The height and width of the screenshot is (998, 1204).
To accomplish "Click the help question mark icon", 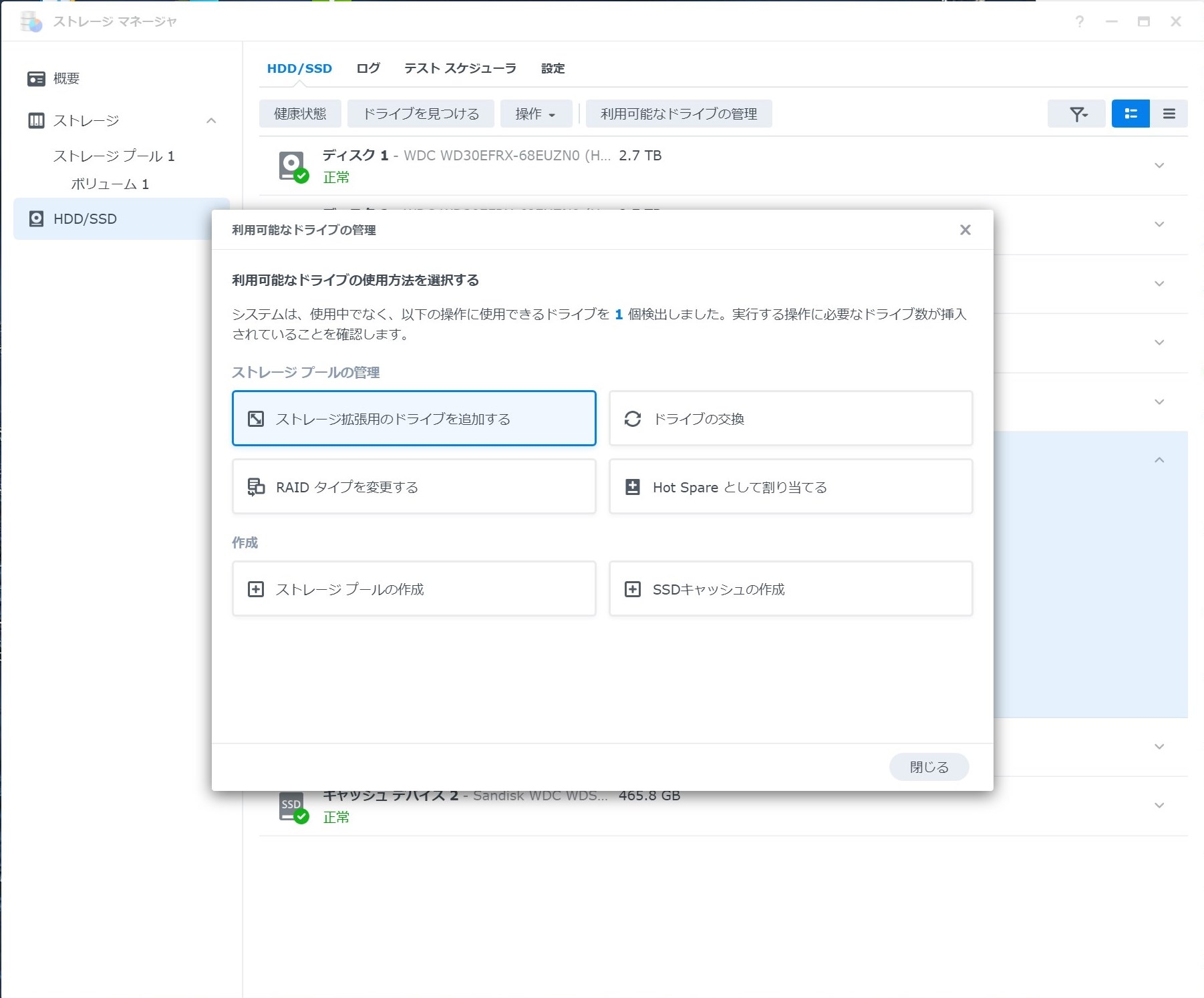I will [x=1079, y=22].
